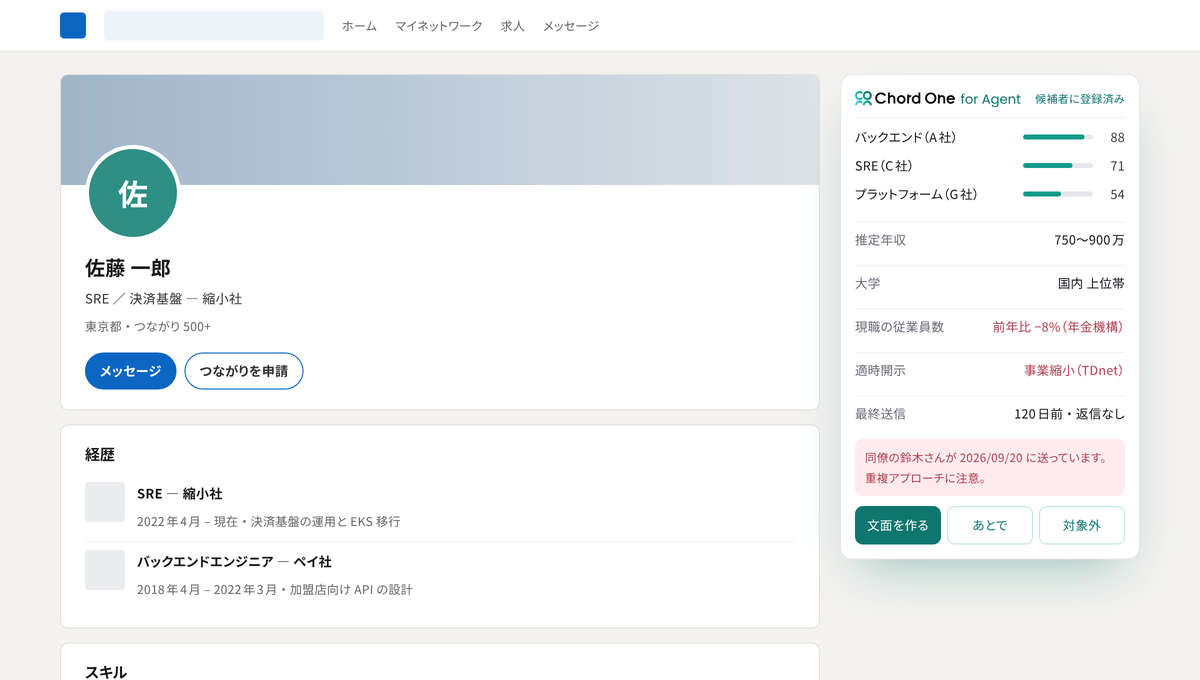This screenshot has height=680, width=1200.
Task: Click the 縮小社 company logo placeholder
Action: (105, 502)
